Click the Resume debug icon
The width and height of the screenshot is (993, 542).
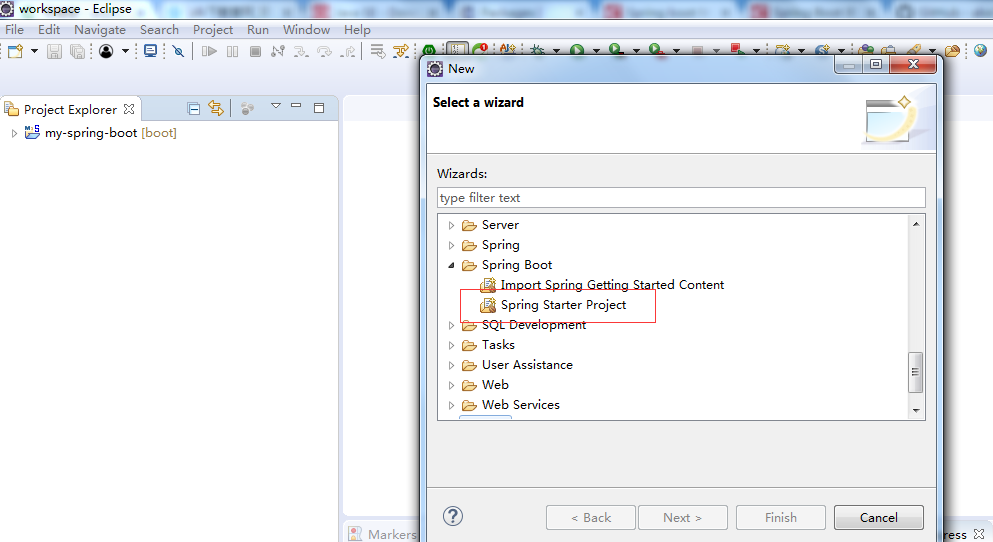[x=209, y=51]
